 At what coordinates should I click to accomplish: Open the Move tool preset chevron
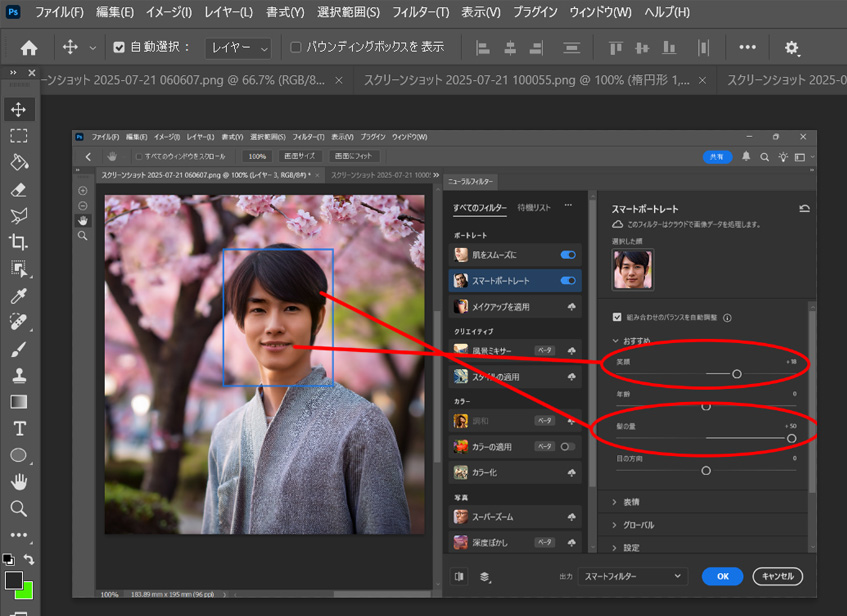click(93, 48)
